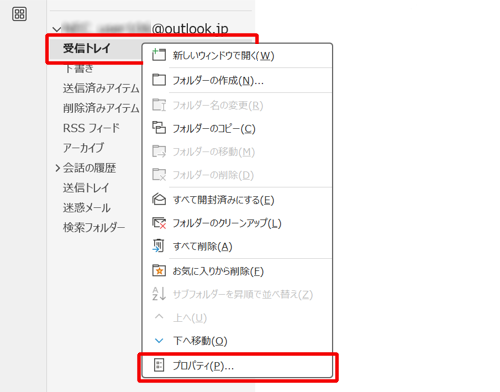Choose フォルダーのクリーンアップ(L) menu entry

pyautogui.click(x=237, y=223)
